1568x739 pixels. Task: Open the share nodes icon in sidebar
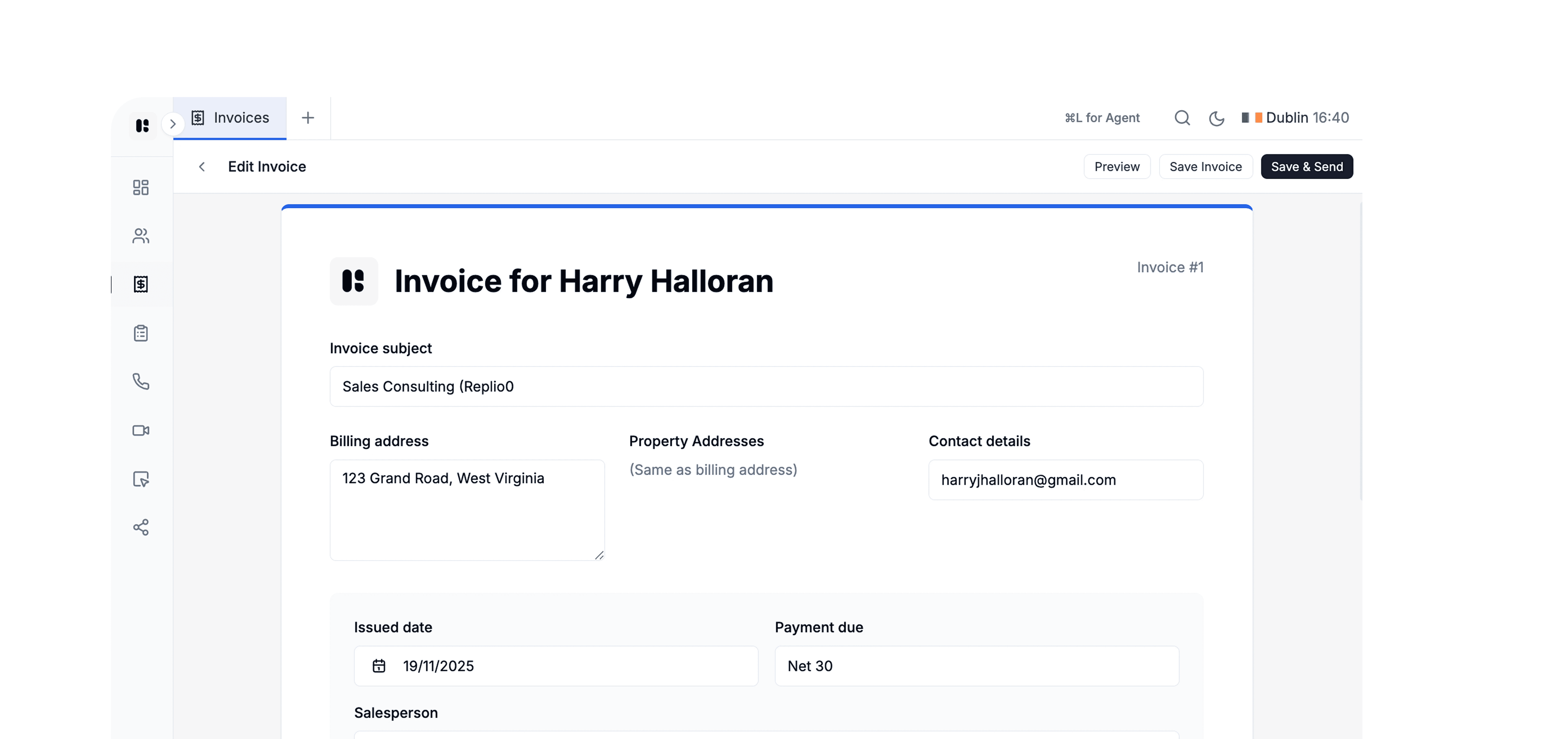coord(141,527)
